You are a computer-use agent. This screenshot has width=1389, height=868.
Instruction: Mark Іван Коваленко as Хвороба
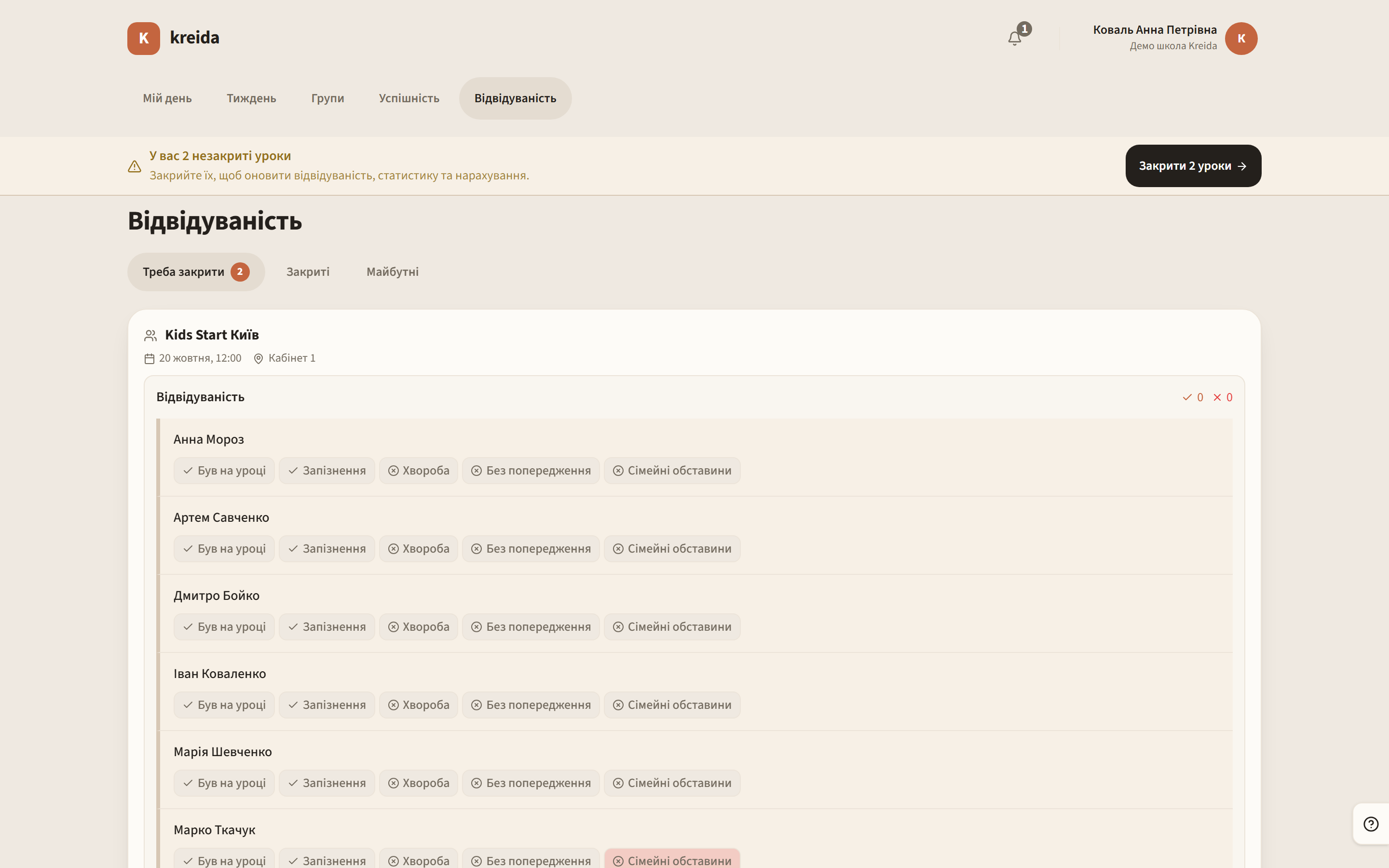pos(419,705)
